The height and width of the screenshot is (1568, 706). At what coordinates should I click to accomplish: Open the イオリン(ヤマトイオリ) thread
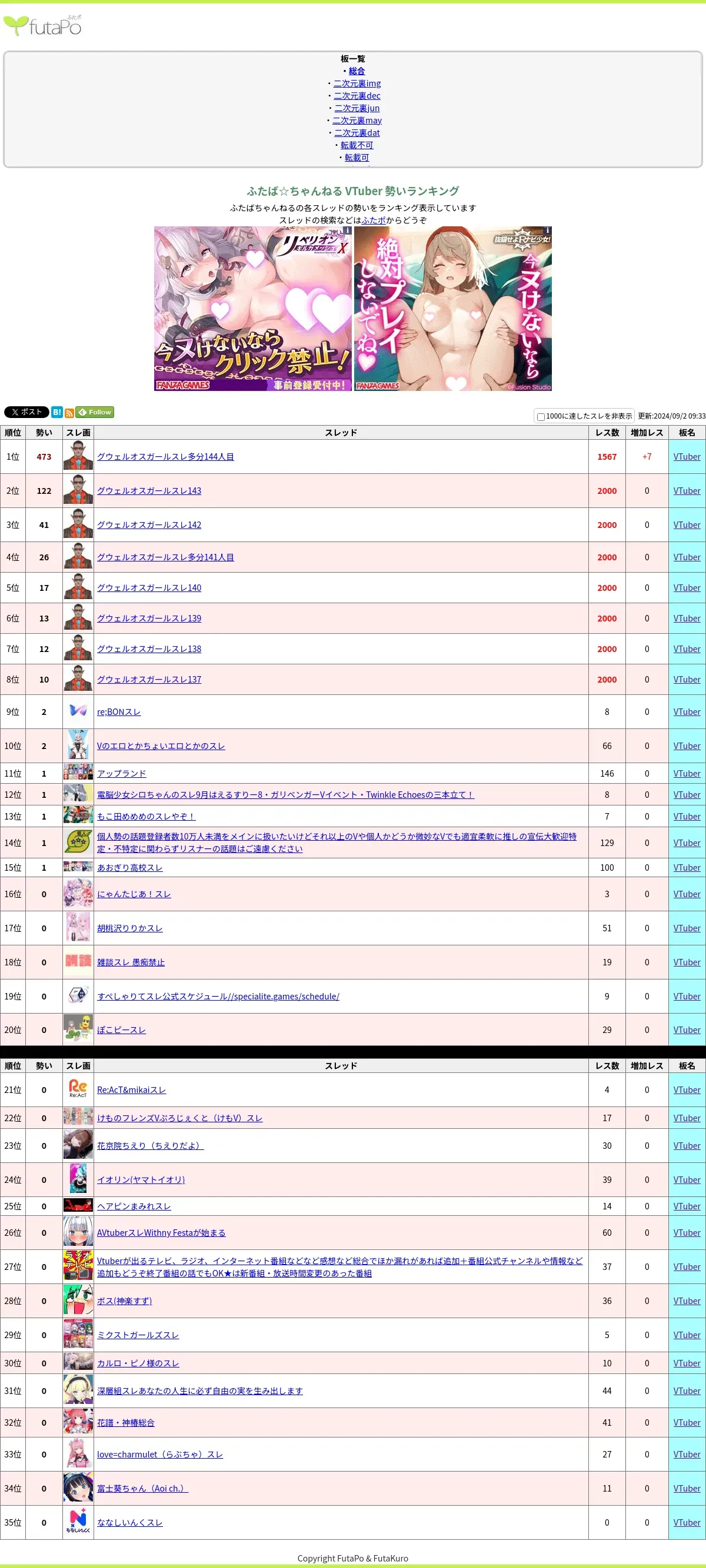click(141, 1179)
